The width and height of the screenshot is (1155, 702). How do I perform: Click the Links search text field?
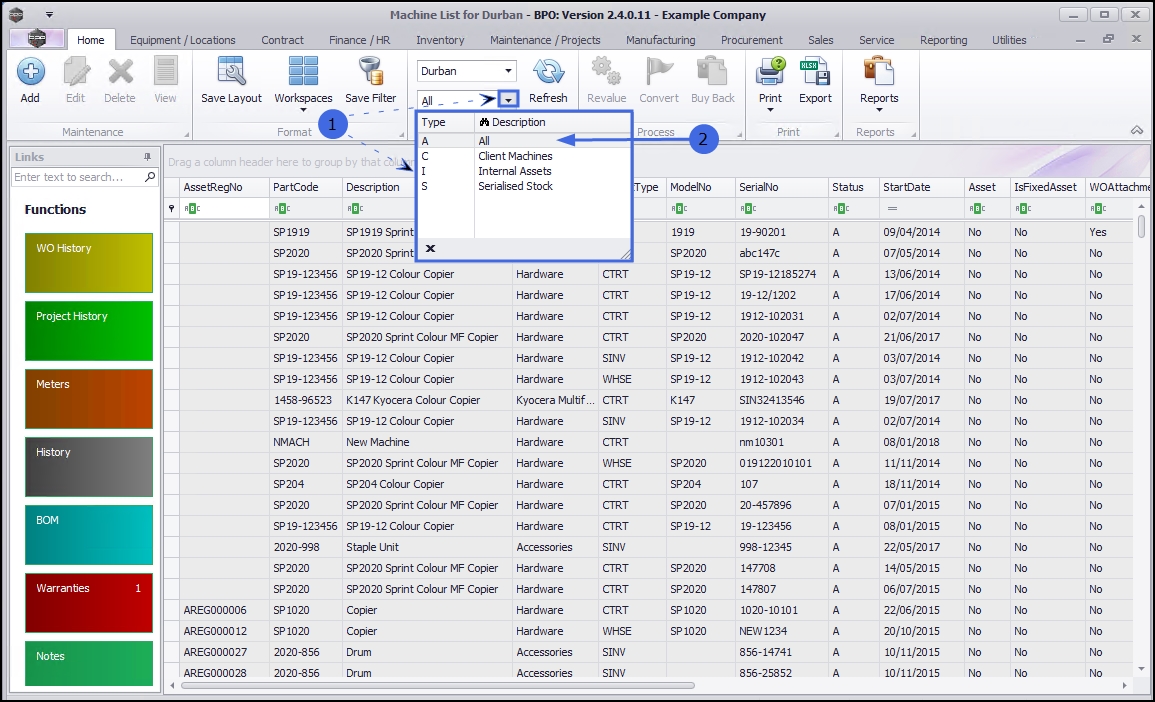[78, 177]
